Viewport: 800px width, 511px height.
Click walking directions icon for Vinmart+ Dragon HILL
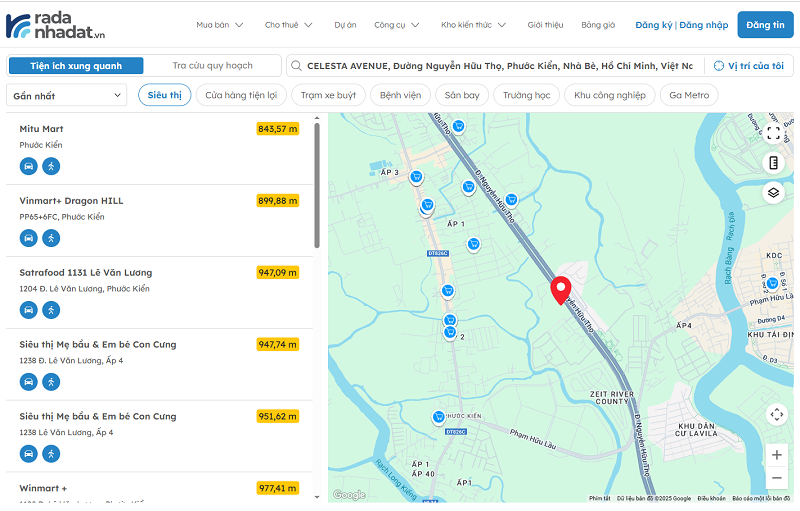[51, 238]
